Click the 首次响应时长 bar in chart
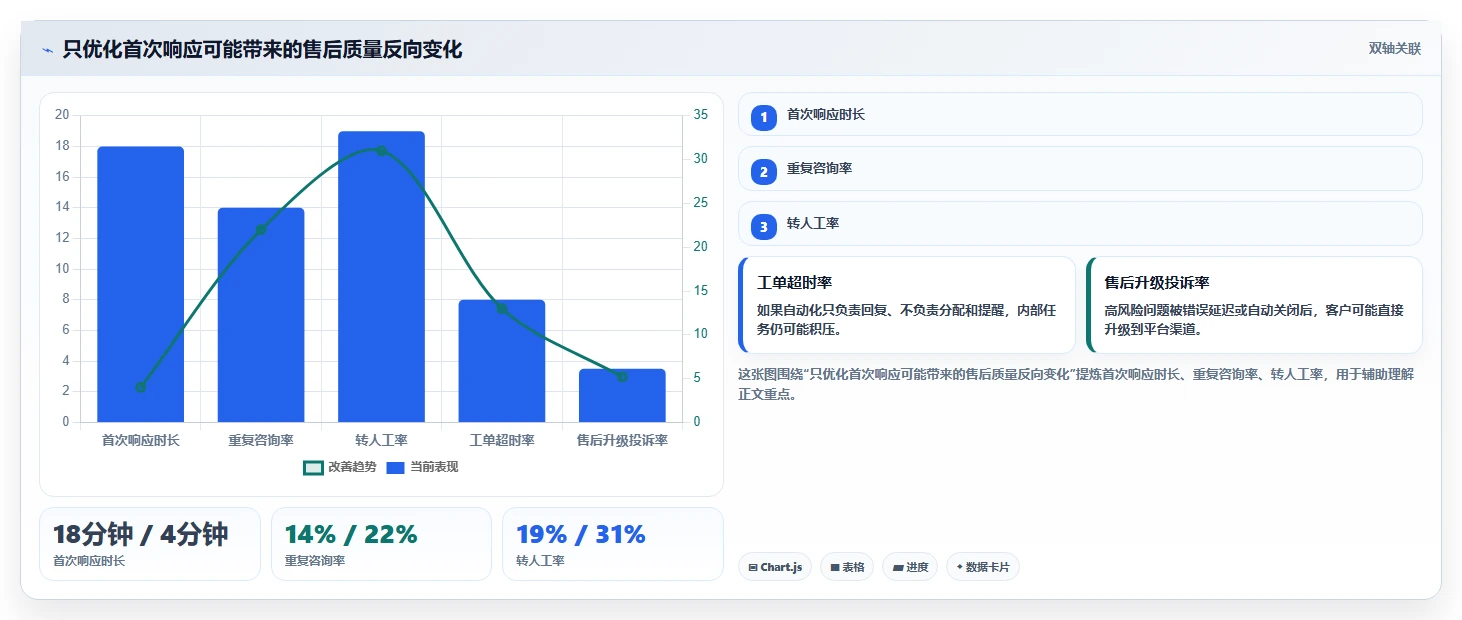The image size is (1462, 620). (x=141, y=284)
